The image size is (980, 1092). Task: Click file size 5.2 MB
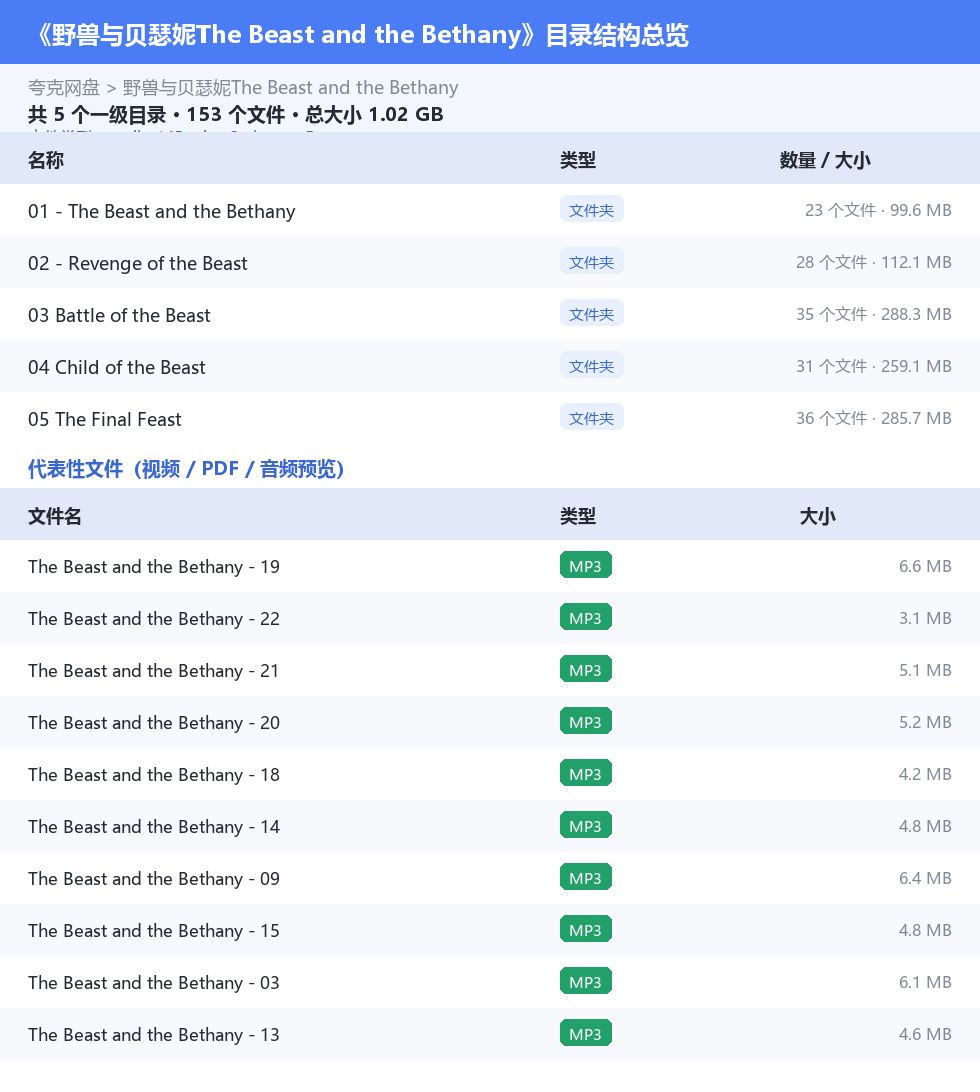(x=925, y=722)
